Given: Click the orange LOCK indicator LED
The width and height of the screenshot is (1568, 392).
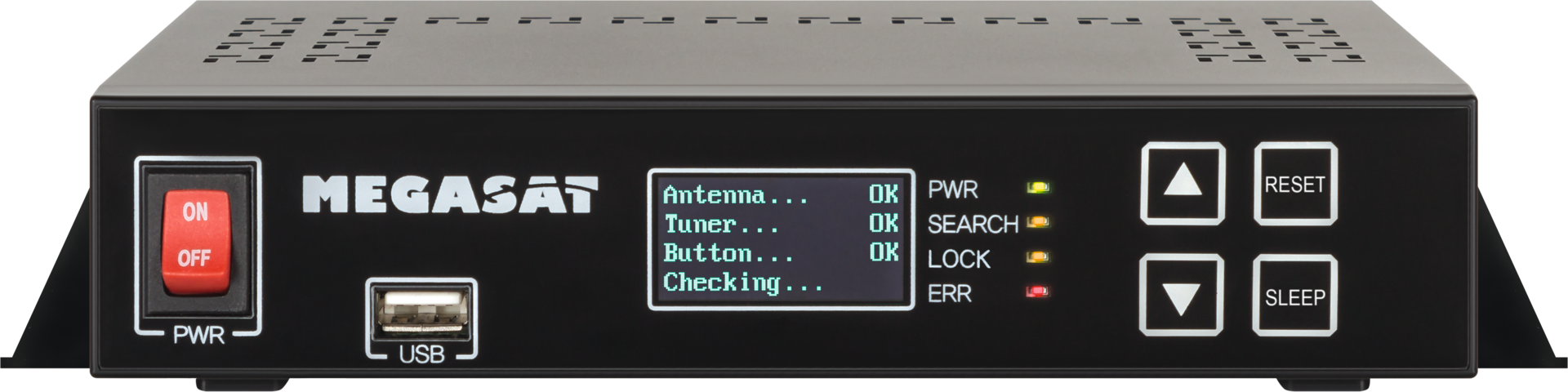Looking at the screenshot, I should pos(1038,257).
